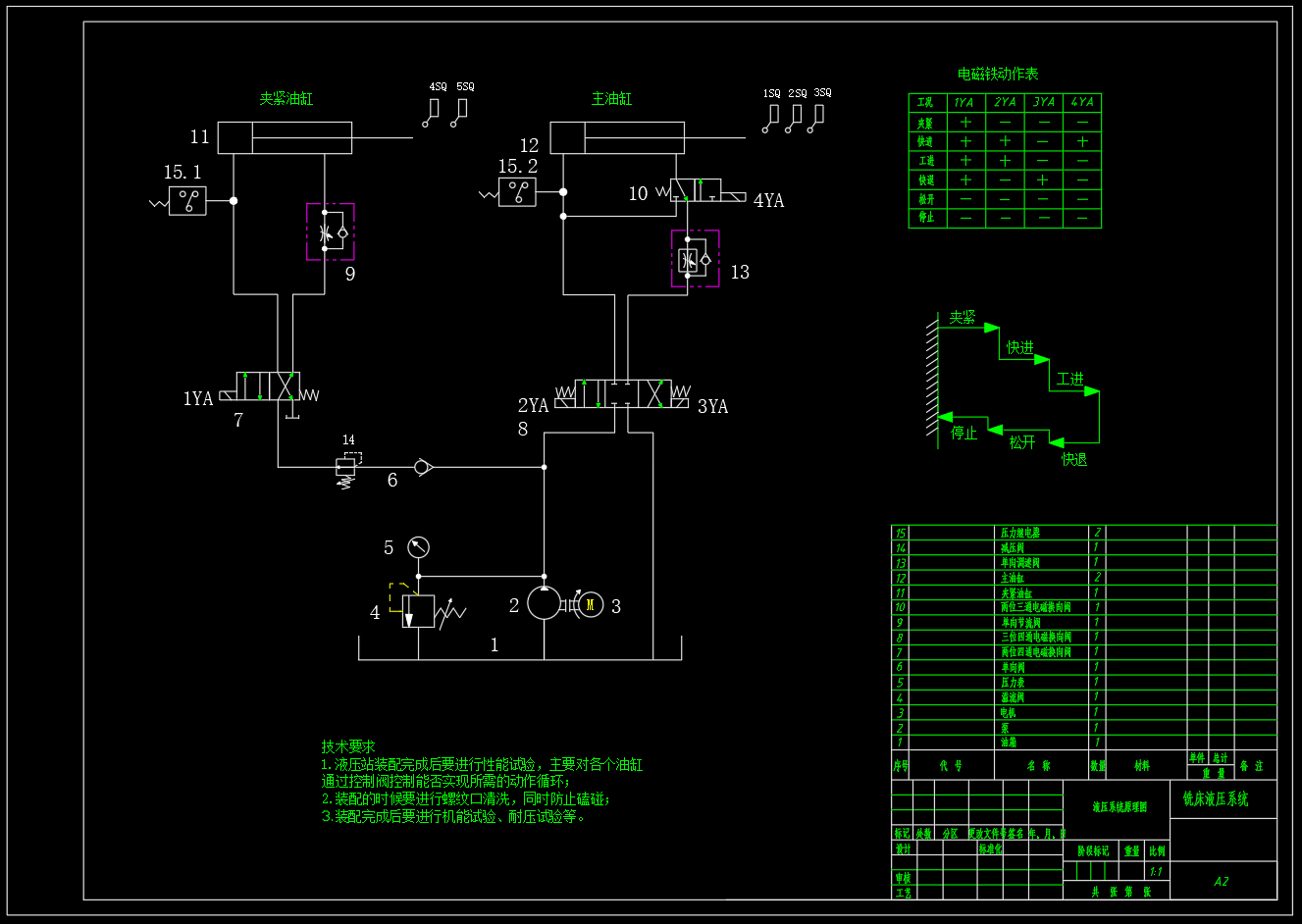Click the 技术要求 heading of the notes

coord(348,746)
